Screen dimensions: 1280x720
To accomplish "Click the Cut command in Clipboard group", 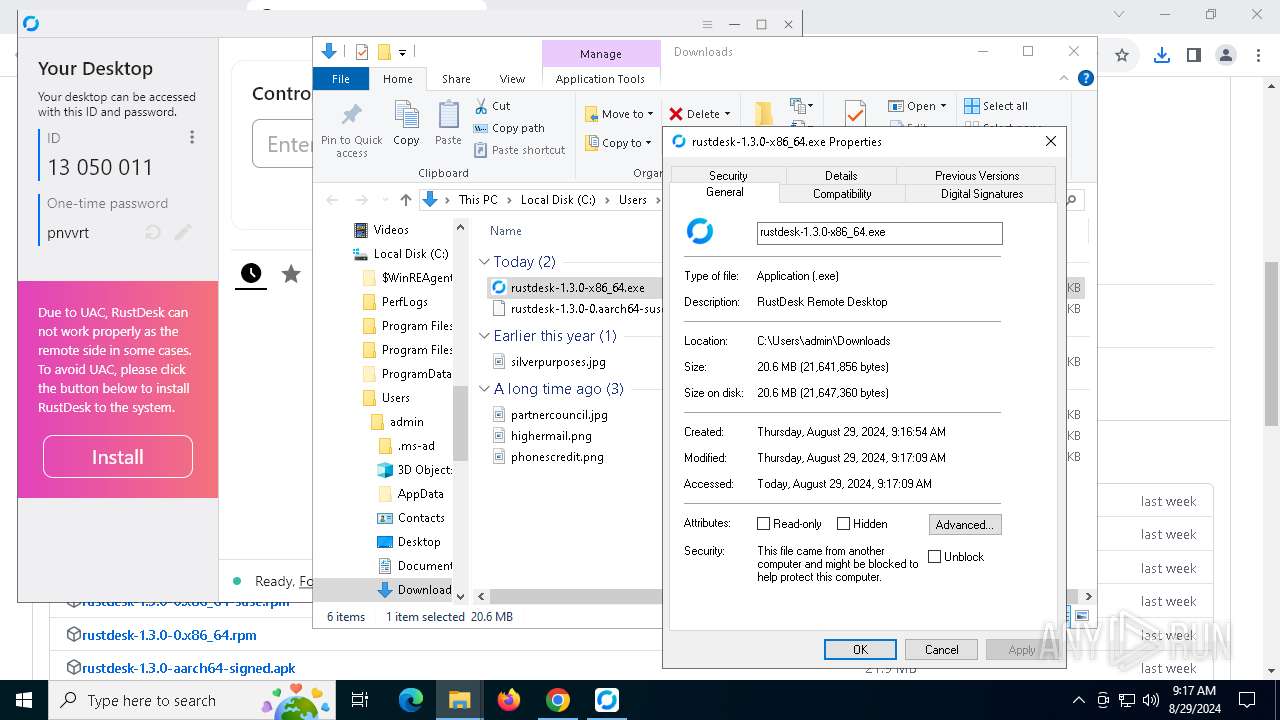I will [492, 106].
